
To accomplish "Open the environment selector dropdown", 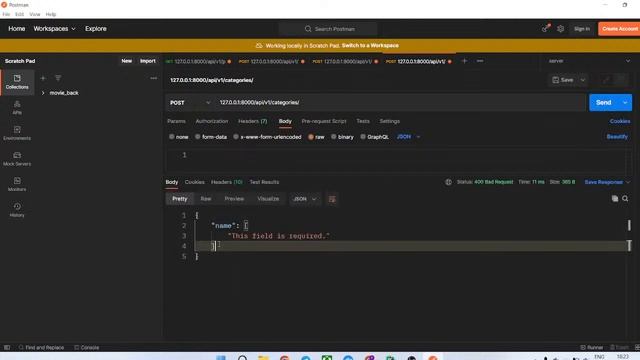I will click(x=589, y=61).
